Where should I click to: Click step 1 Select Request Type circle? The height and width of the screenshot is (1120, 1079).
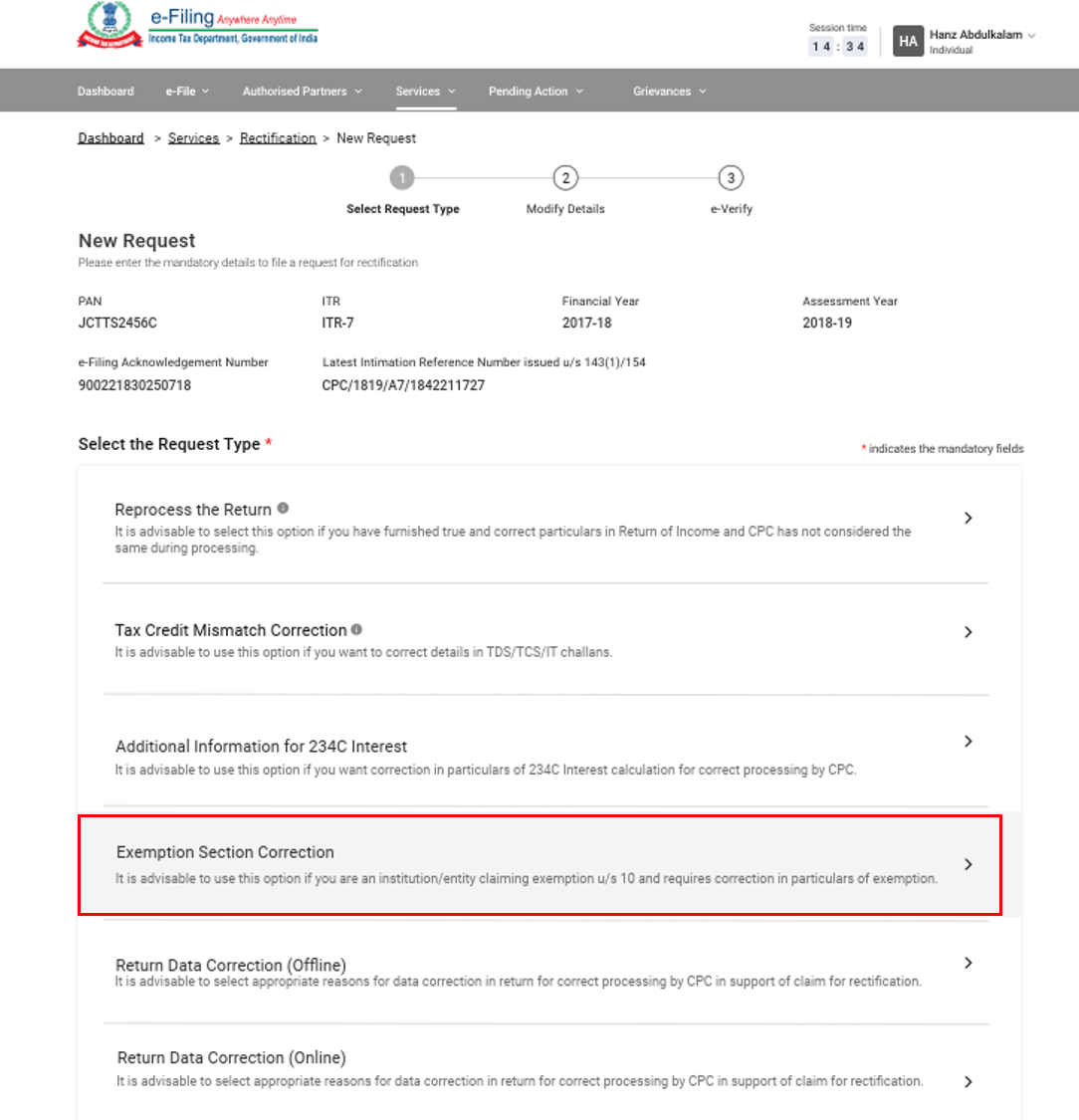tap(402, 178)
